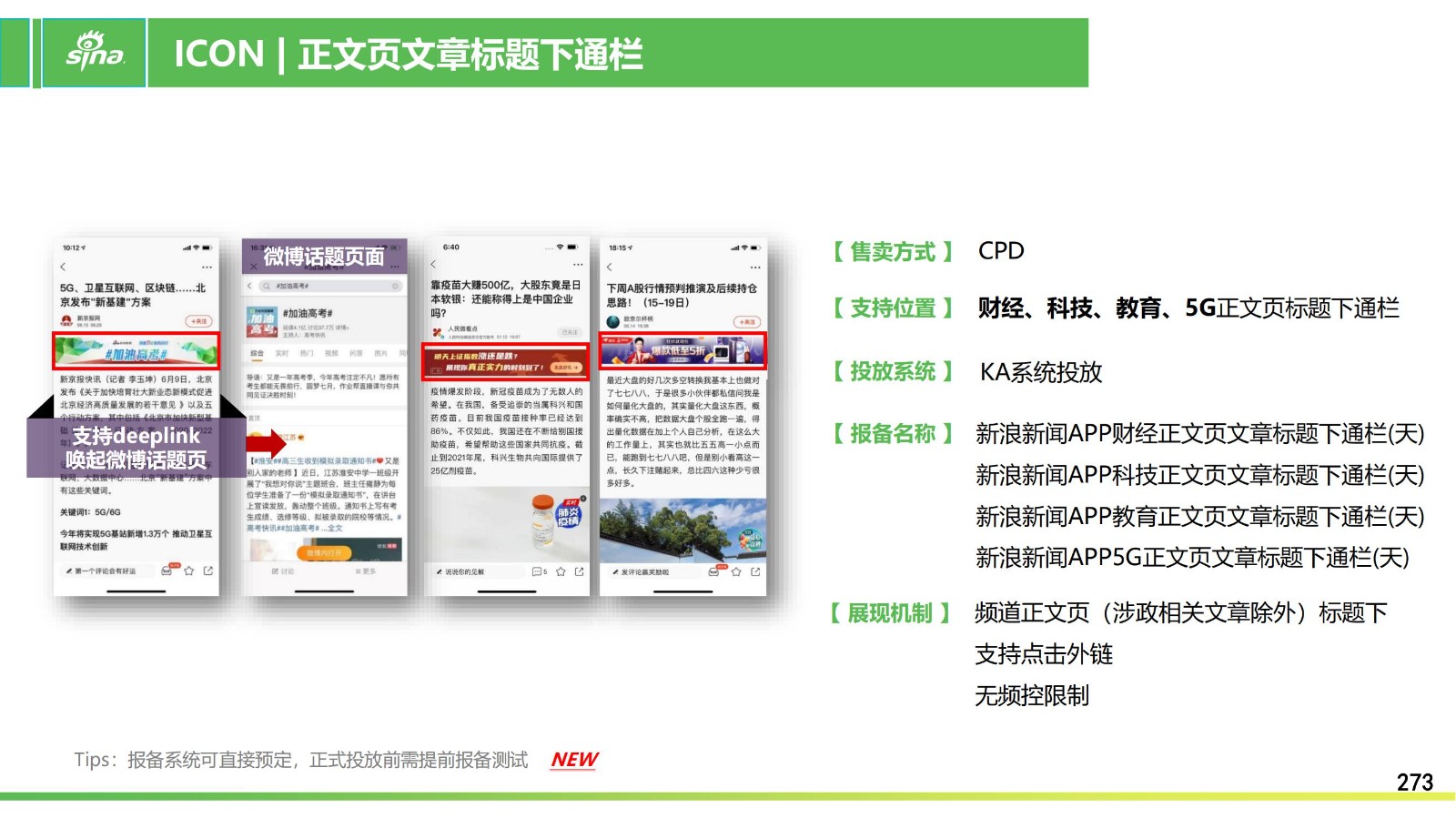Tap the round floating badge on the tree photo
Screen dimensions: 1456x818
click(x=752, y=540)
